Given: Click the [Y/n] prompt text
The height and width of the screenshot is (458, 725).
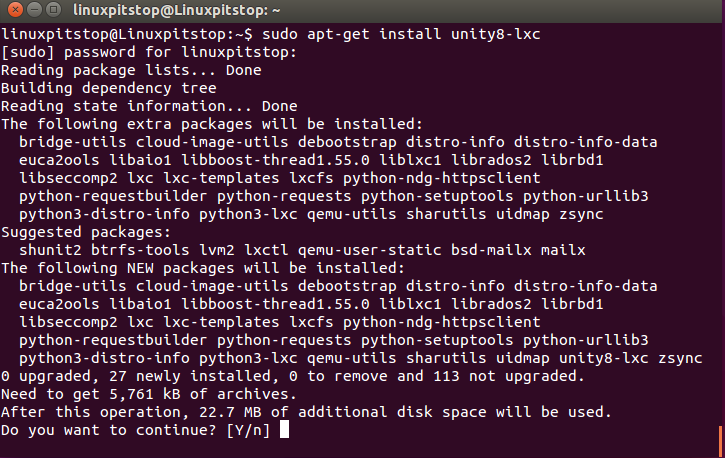Looking at the screenshot, I should click(248, 430).
